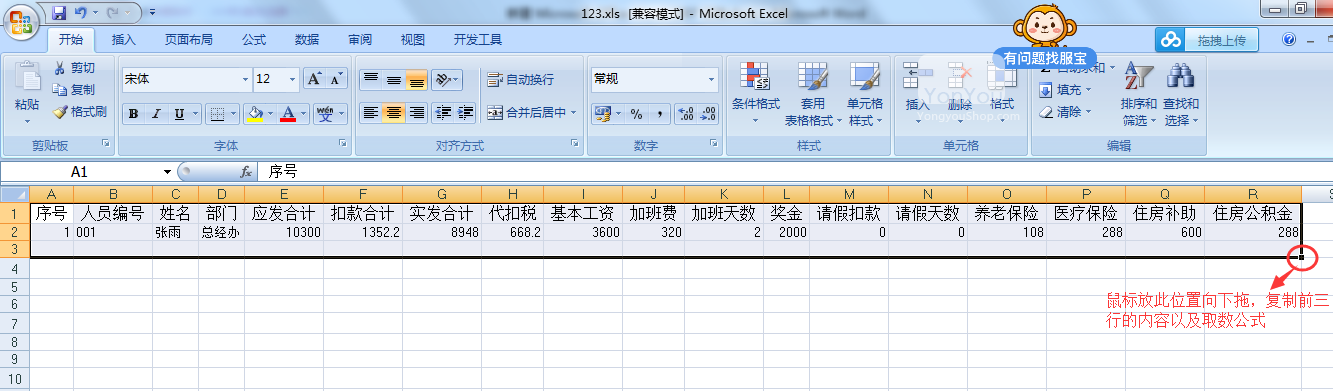Click the Percent Style % icon
Viewport: 1333px width, 391px height.
pos(636,114)
